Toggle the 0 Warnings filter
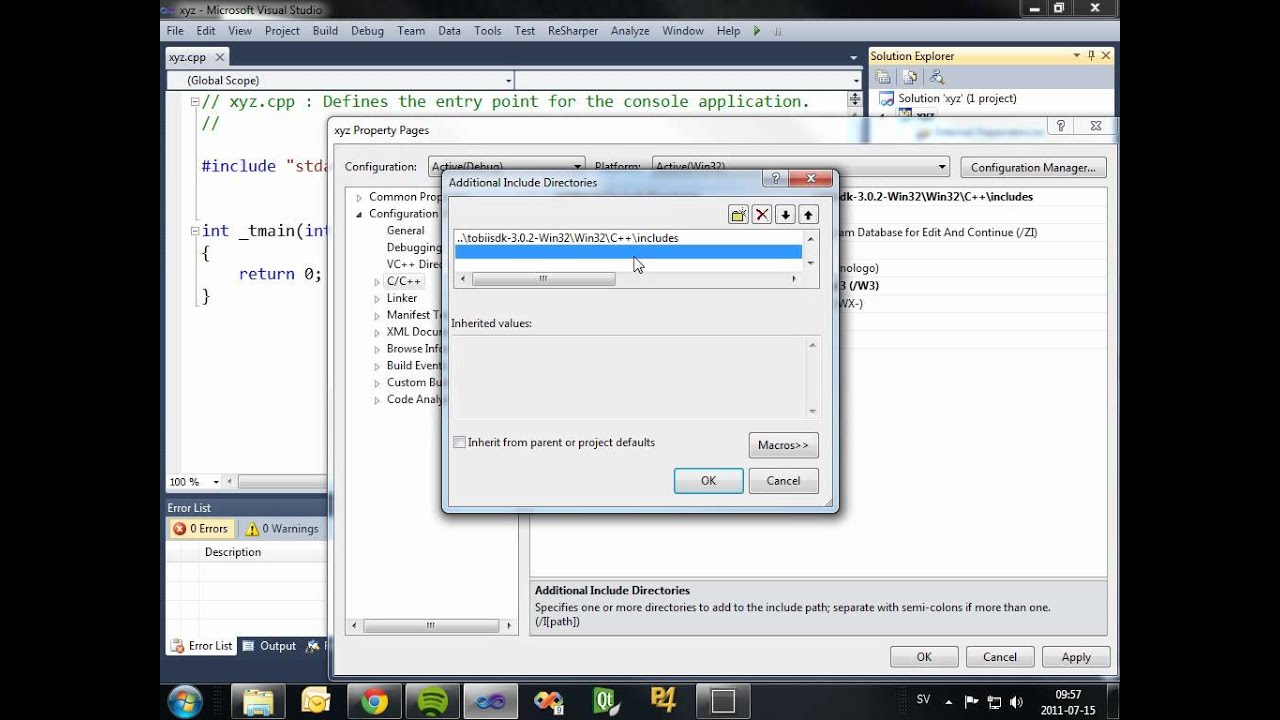Image resolution: width=1280 pixels, height=720 pixels. [x=282, y=528]
